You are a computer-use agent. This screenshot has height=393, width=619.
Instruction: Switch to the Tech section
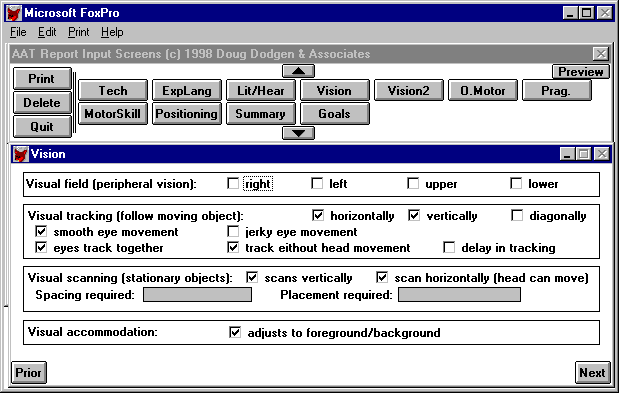point(113,90)
